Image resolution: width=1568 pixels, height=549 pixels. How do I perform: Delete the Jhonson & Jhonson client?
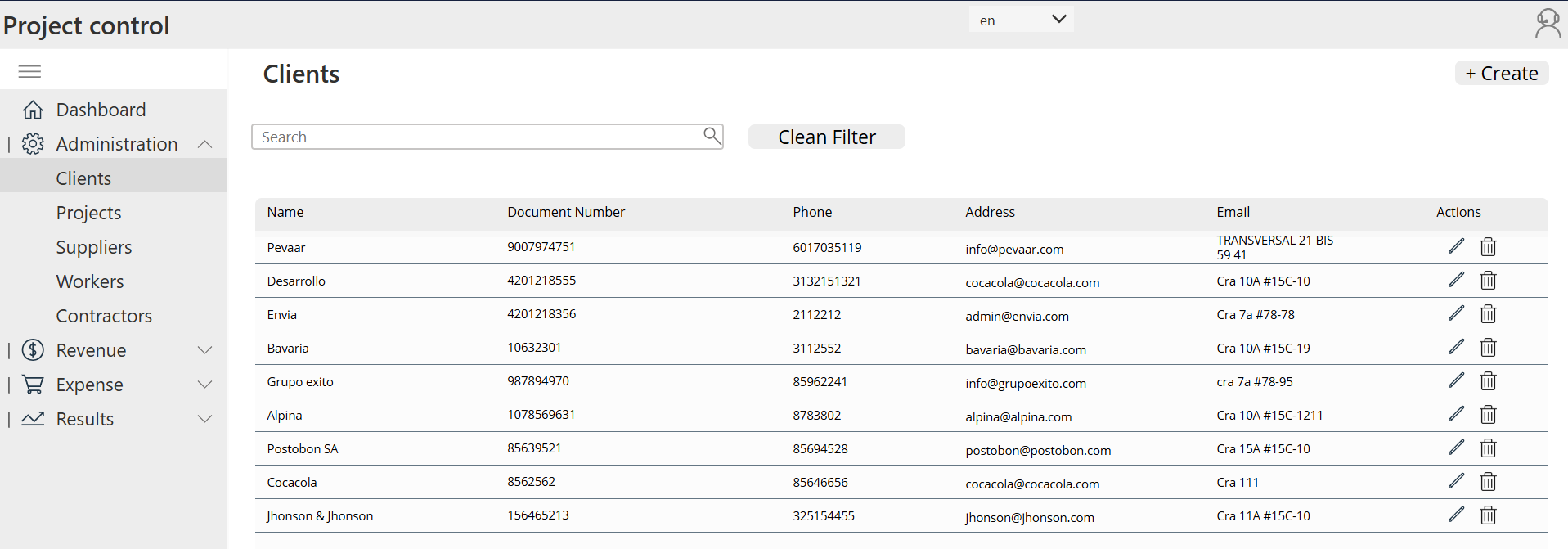point(1488,515)
